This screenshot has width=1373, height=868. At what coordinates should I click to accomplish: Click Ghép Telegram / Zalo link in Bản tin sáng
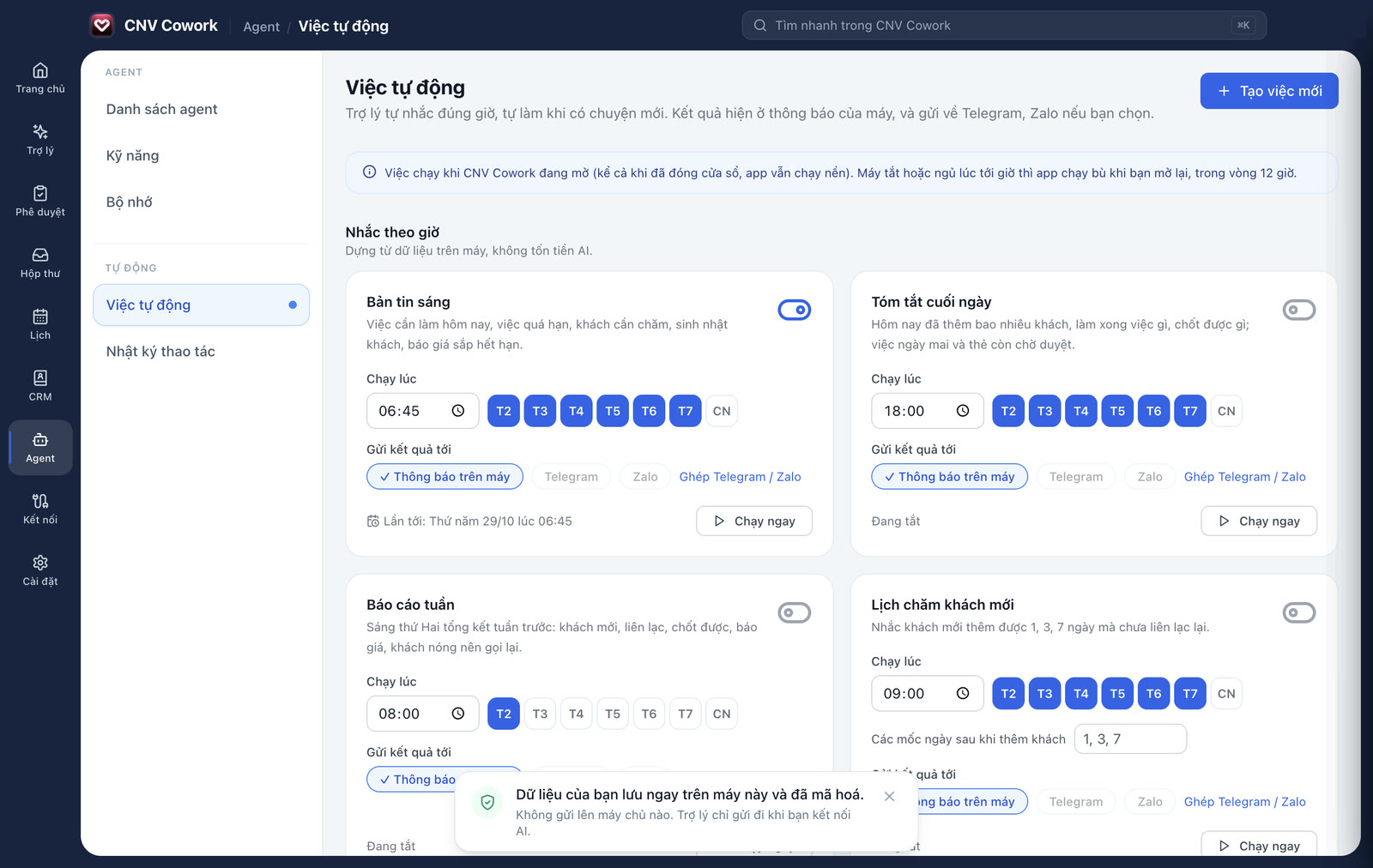click(x=740, y=477)
